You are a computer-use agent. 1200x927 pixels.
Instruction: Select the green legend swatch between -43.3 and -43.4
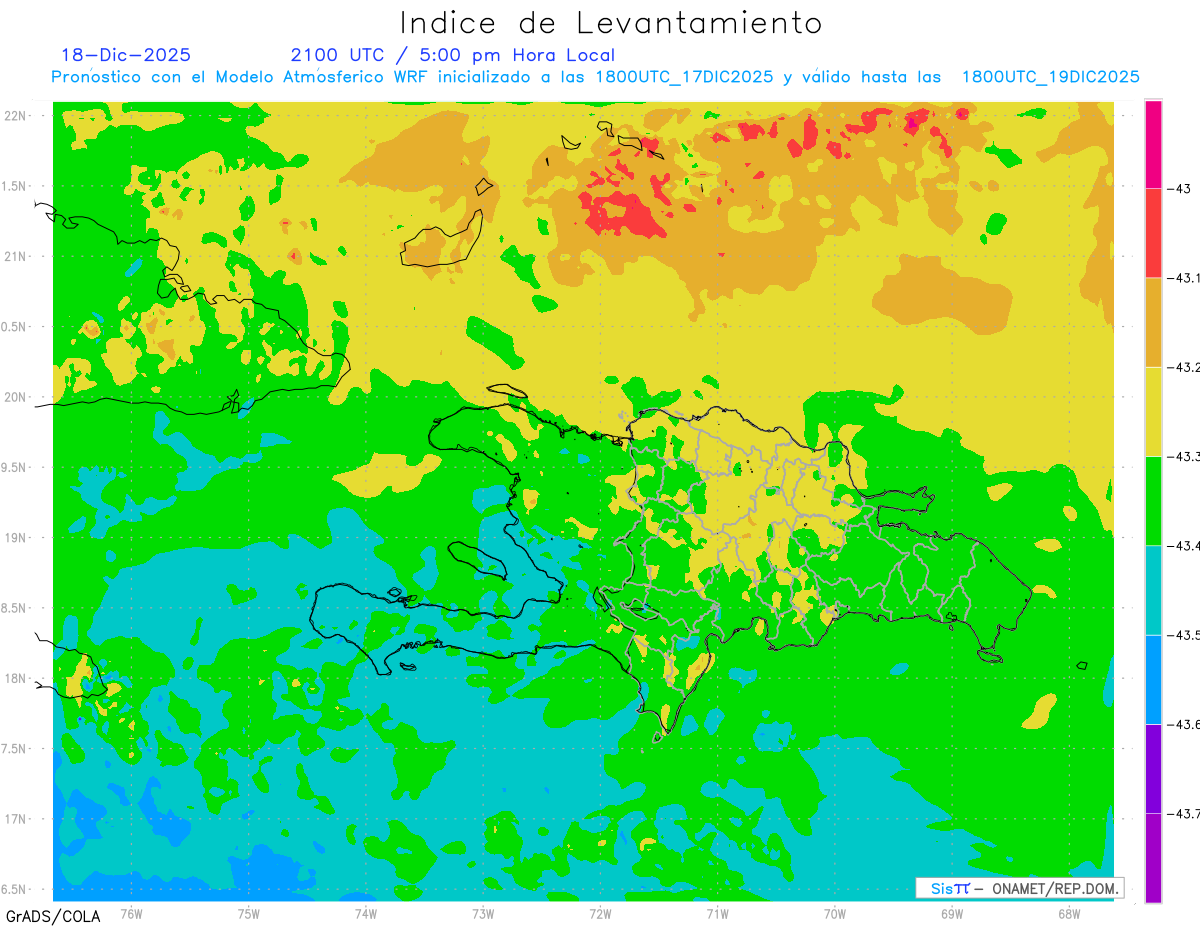point(1153,500)
